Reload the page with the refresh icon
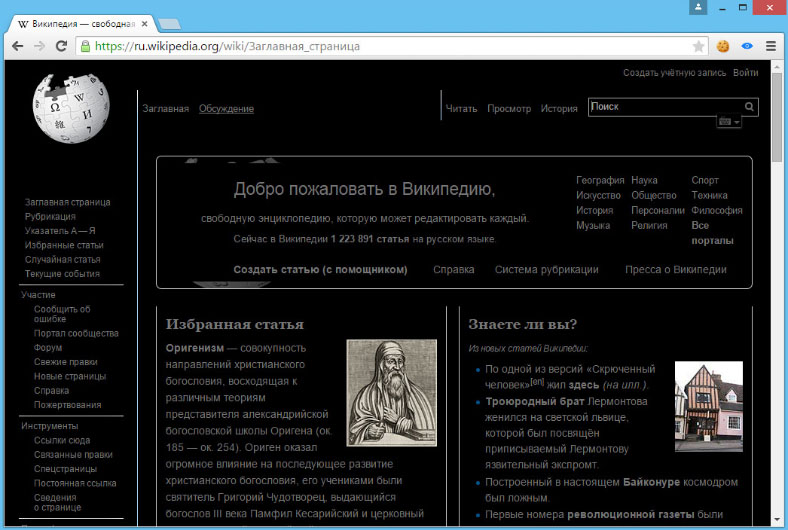Viewport: 788px width, 530px height. click(61, 46)
